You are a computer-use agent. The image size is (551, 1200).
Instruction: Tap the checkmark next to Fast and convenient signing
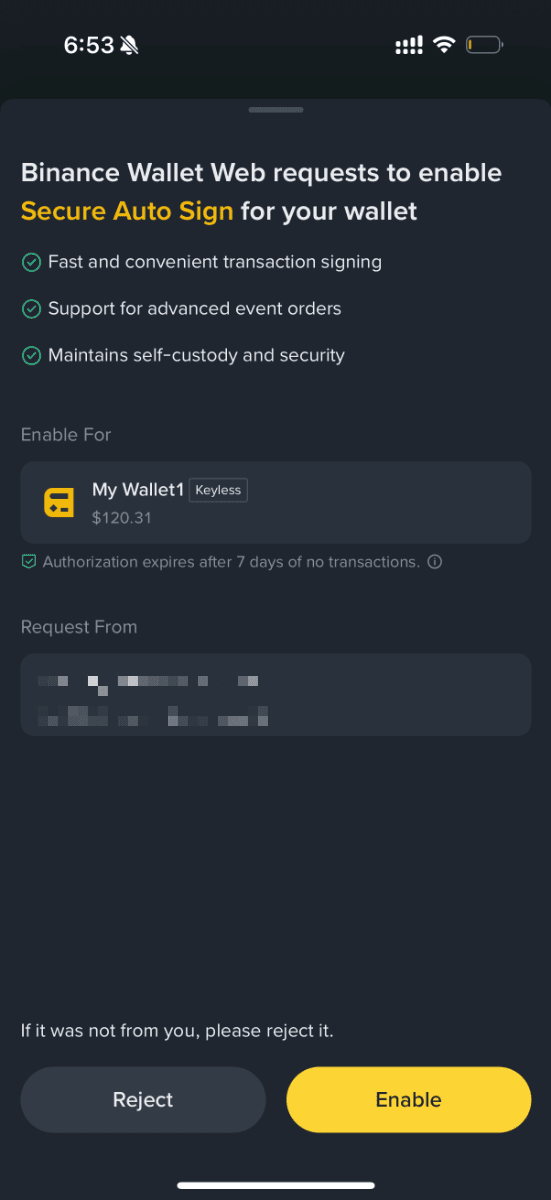tap(31, 262)
